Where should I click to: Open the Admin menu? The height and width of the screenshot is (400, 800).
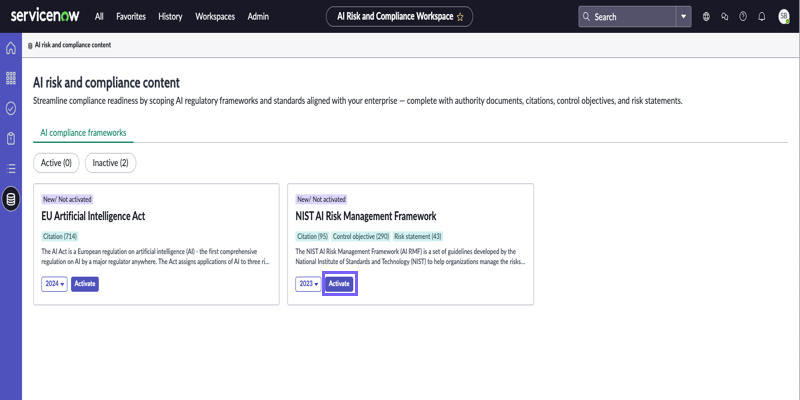tap(258, 17)
